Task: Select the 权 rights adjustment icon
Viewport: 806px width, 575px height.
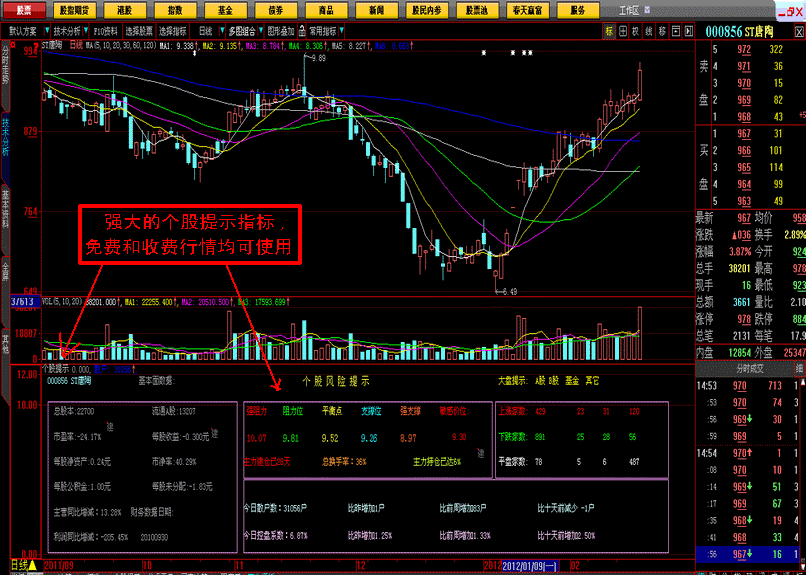Action: (x=636, y=31)
